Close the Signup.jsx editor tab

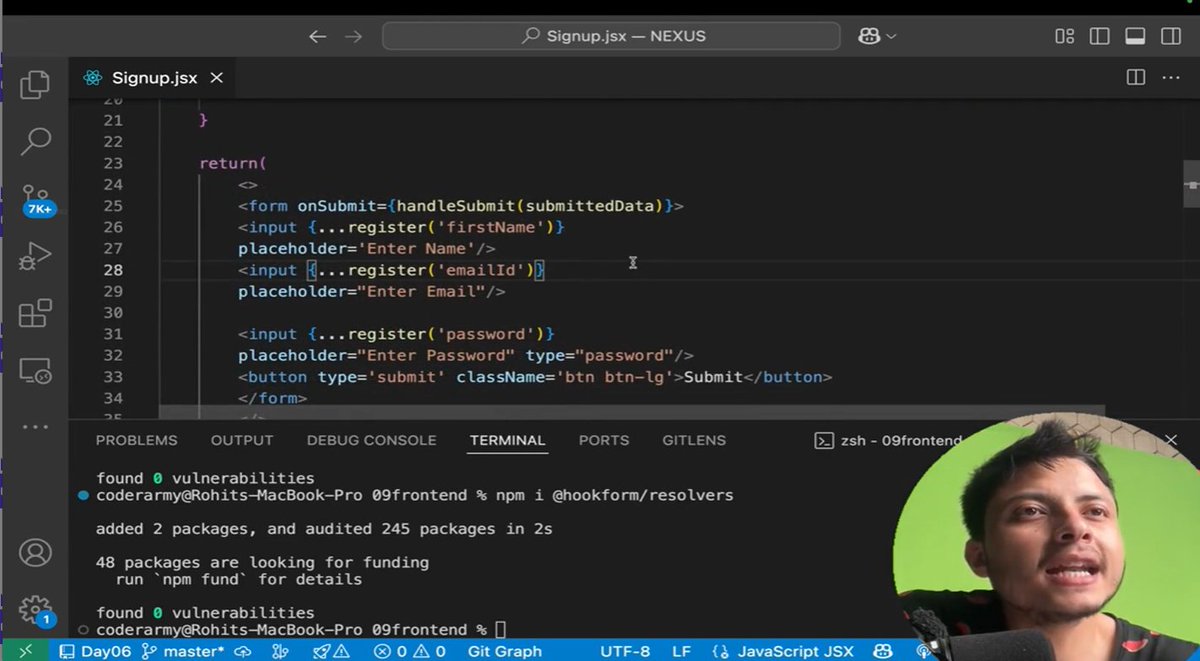216,77
